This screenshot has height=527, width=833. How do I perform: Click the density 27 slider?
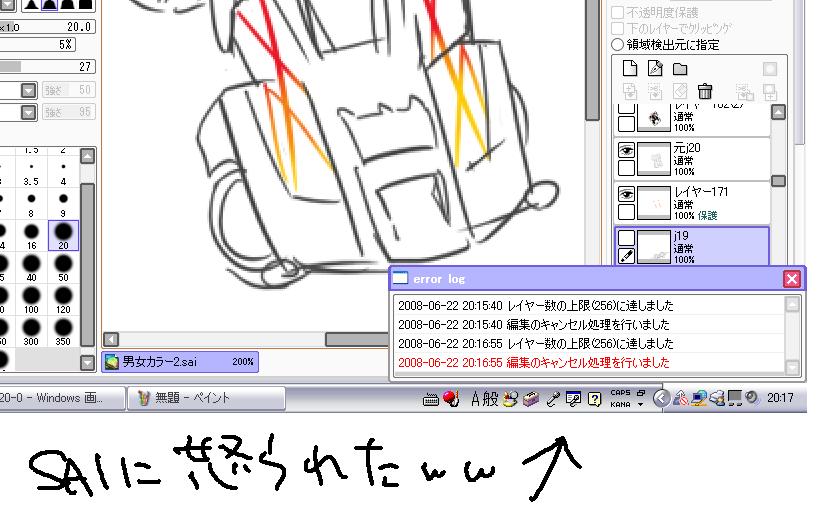(x=47, y=66)
